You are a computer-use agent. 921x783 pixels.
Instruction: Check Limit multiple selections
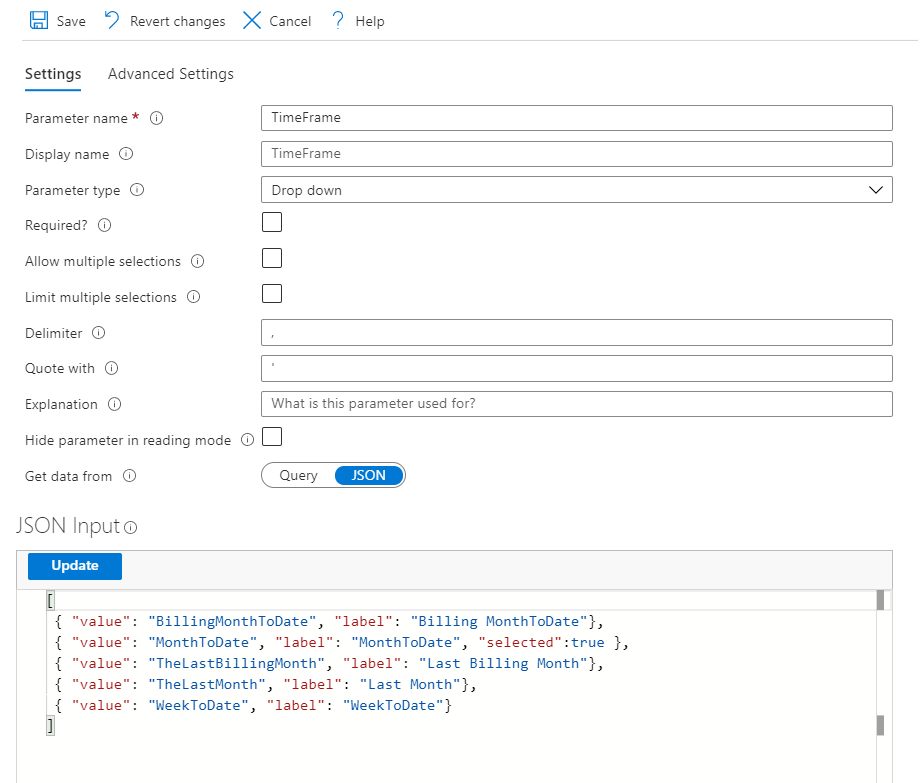272,294
